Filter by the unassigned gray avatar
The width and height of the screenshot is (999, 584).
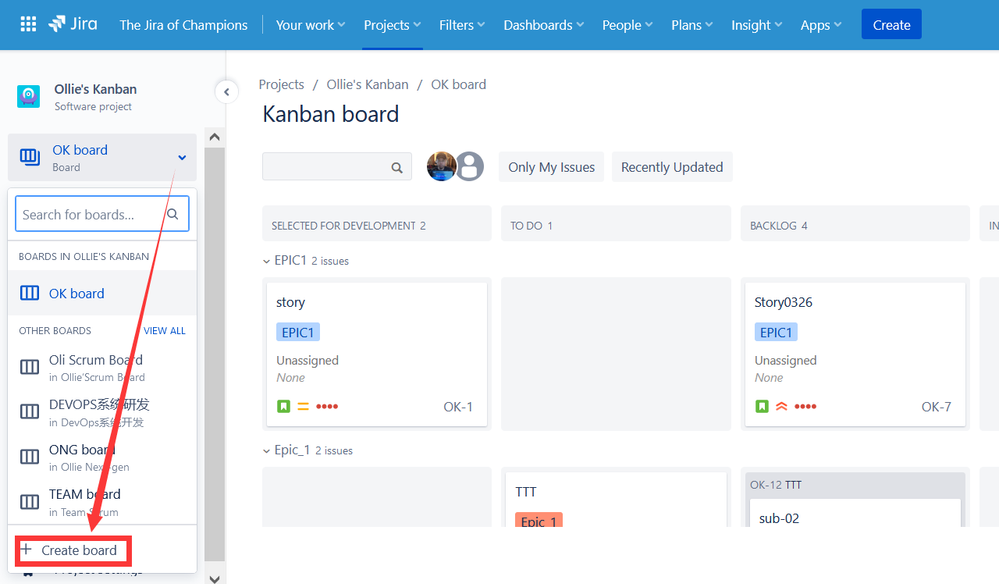[470, 166]
